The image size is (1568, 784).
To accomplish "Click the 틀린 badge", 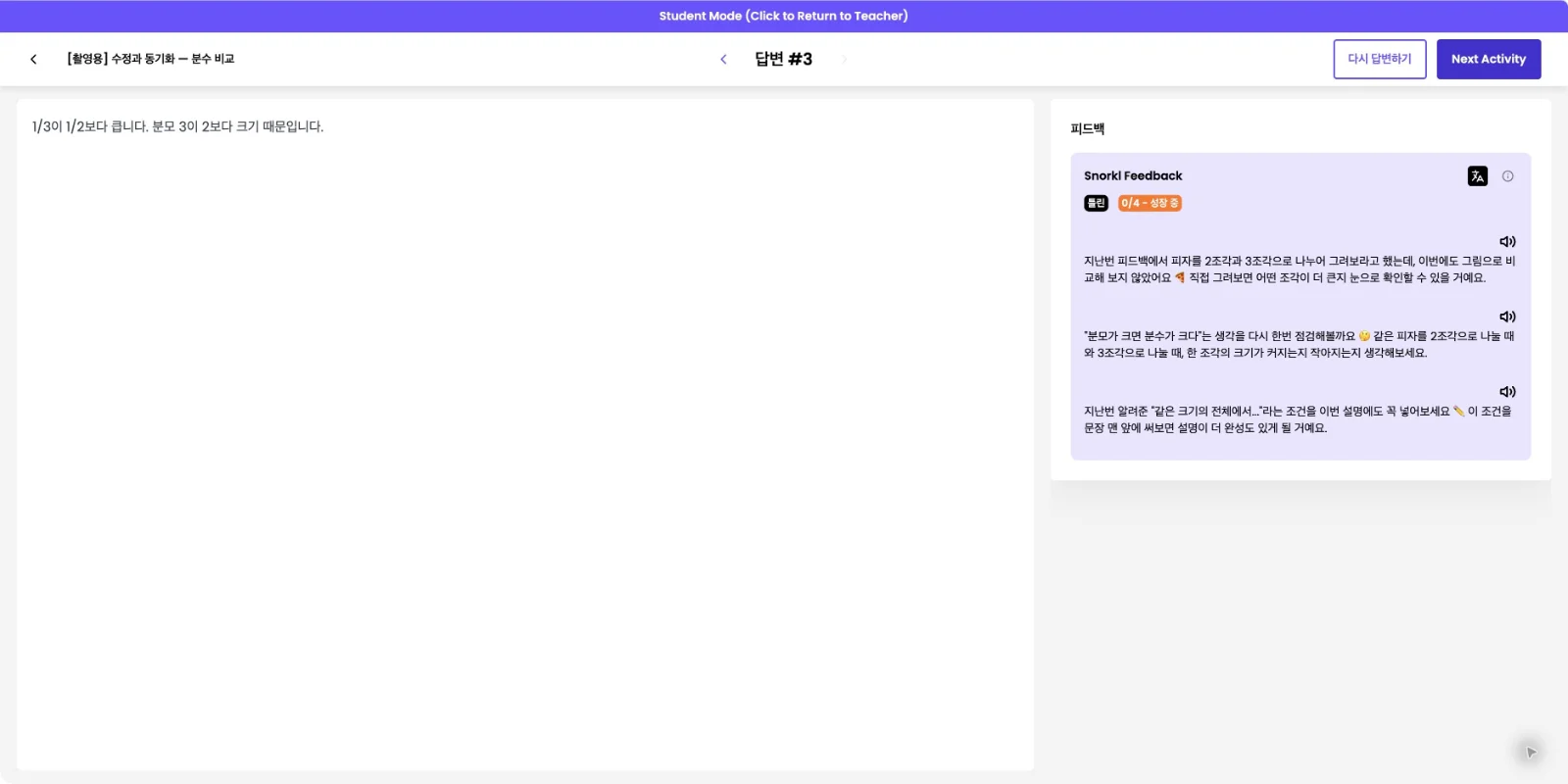I will [1096, 203].
